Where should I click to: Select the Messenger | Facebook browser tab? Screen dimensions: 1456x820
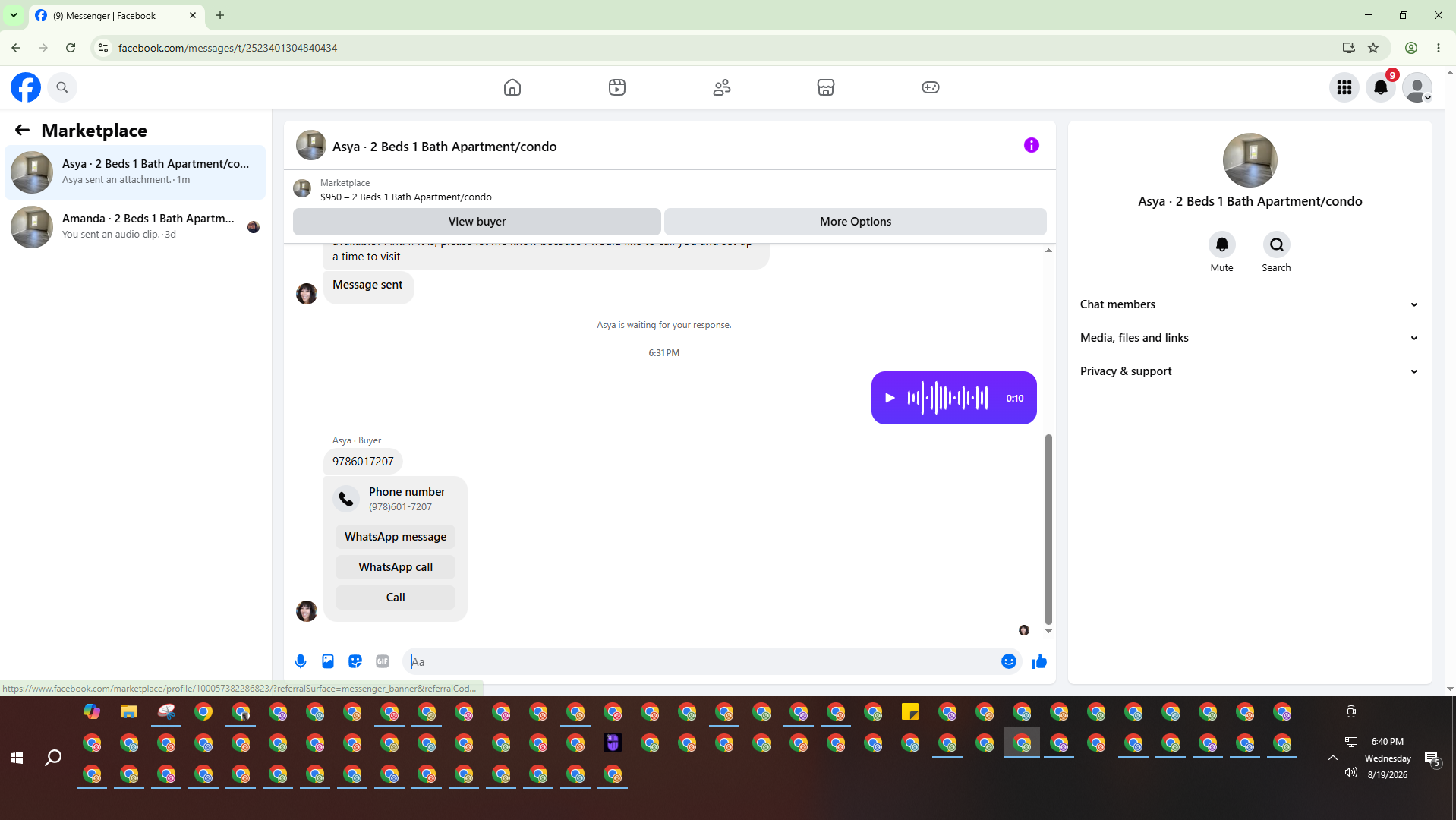(x=115, y=16)
